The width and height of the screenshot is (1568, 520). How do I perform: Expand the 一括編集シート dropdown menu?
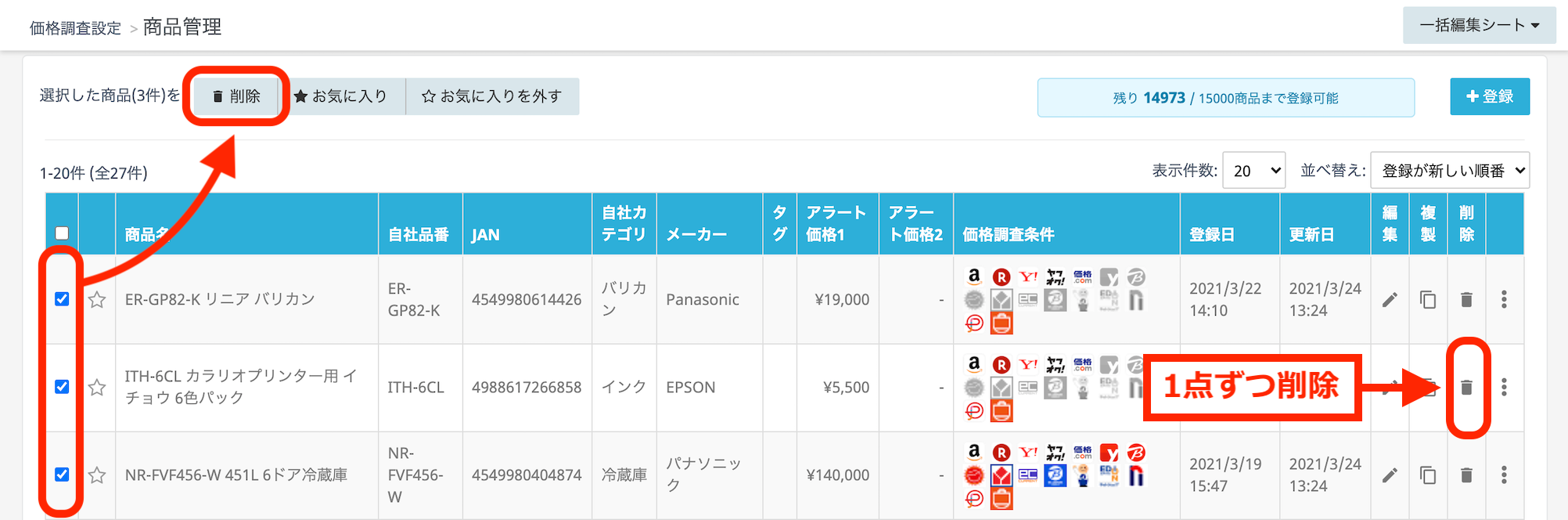click(x=1479, y=26)
